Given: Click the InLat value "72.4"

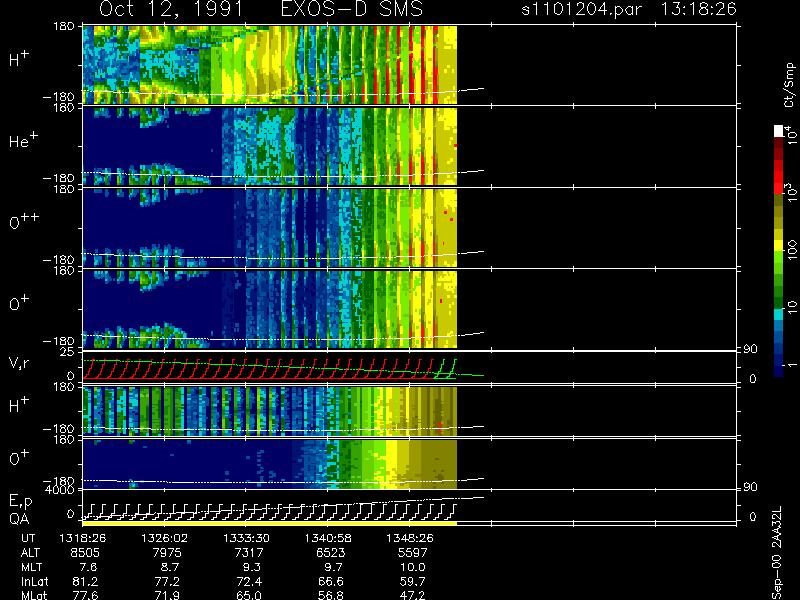Looking at the screenshot, I should coord(248,582).
